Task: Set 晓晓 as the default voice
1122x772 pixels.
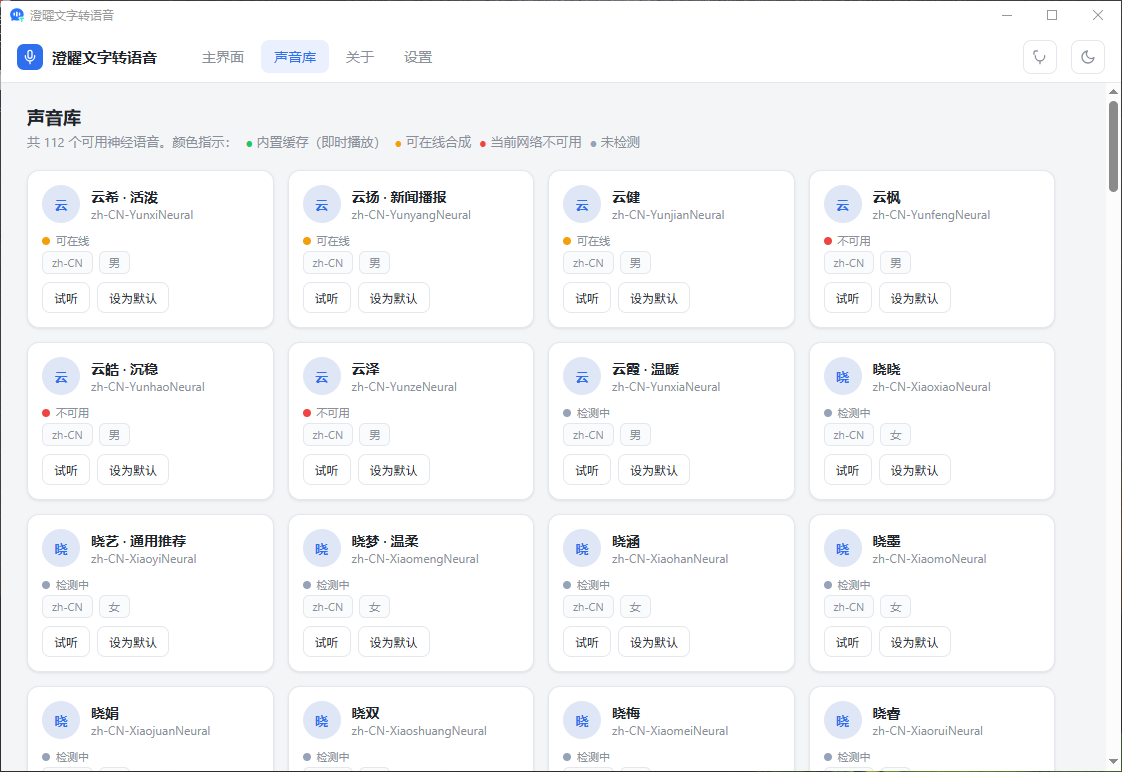Action: [914, 470]
